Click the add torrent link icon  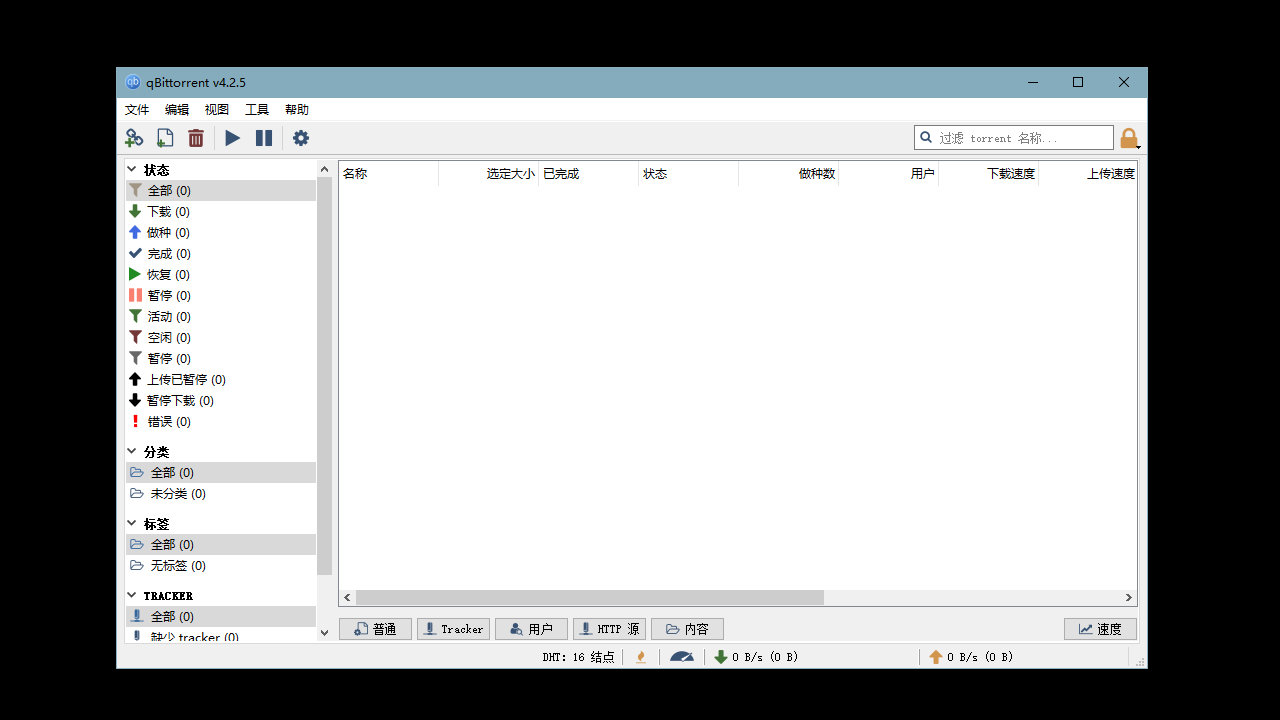(x=134, y=138)
